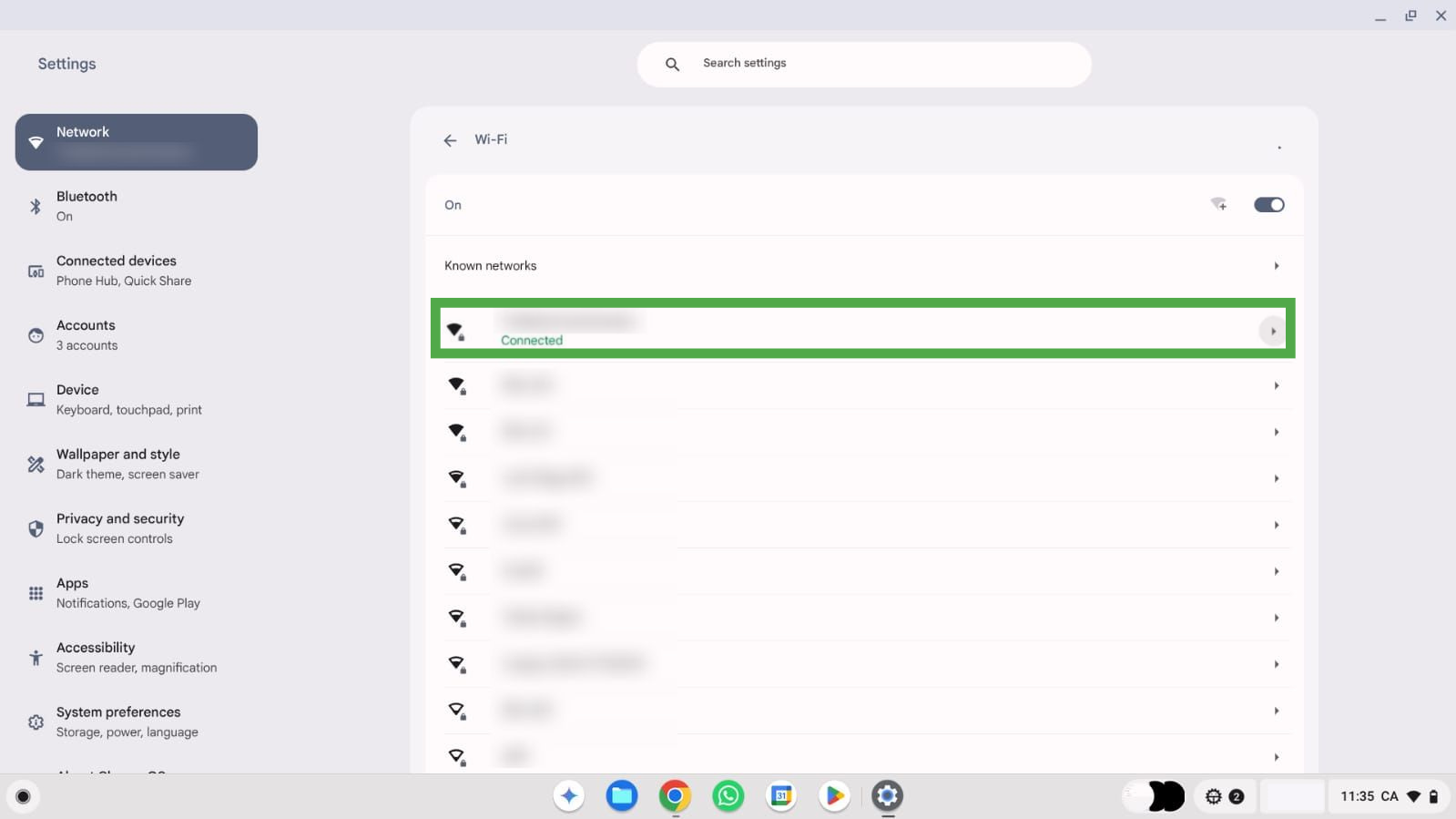Click the Device laptop icon
Viewport: 1456px width, 819px height.
[x=36, y=400]
